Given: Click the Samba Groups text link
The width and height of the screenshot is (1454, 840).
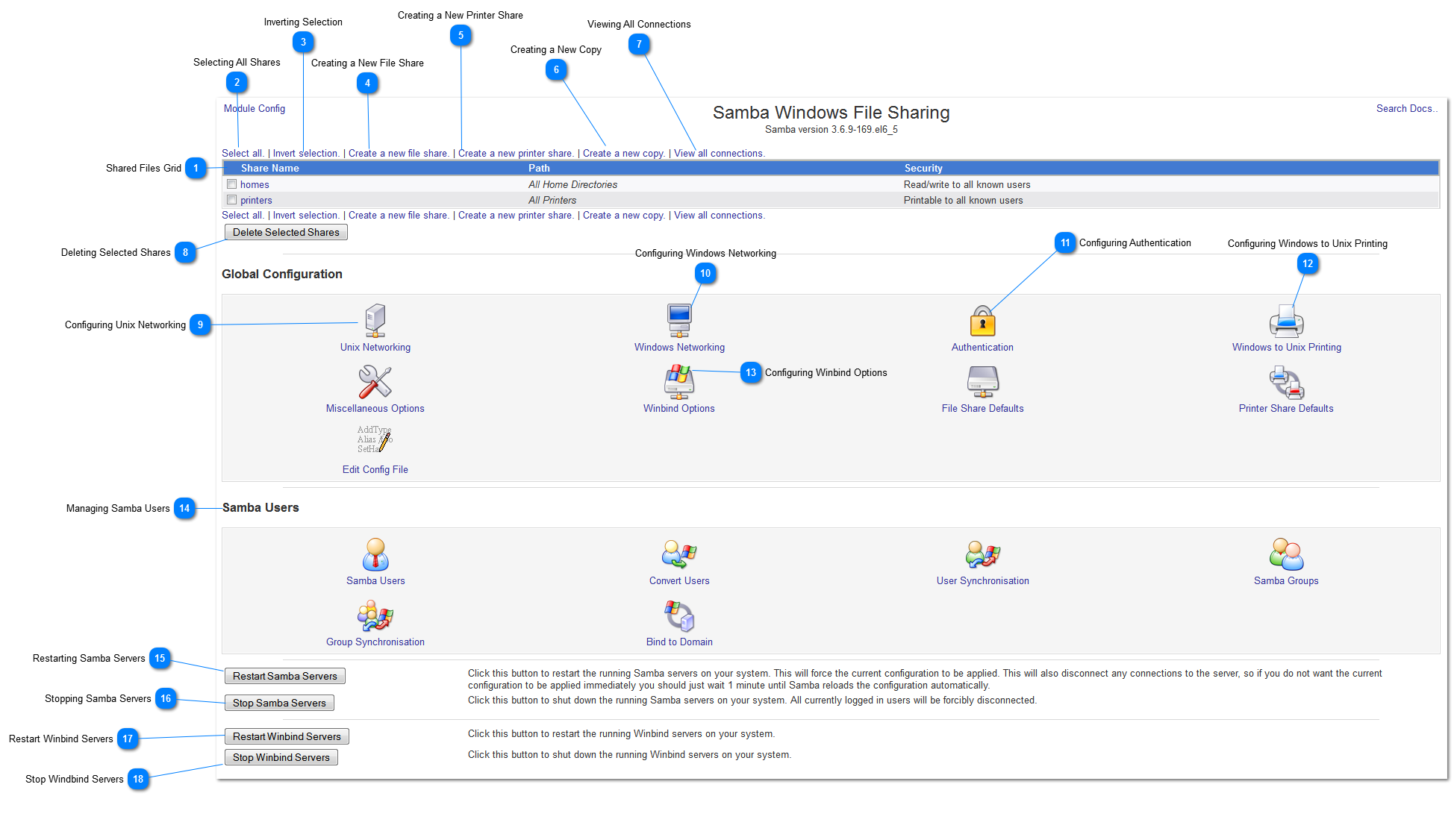Looking at the screenshot, I should pos(1286,581).
